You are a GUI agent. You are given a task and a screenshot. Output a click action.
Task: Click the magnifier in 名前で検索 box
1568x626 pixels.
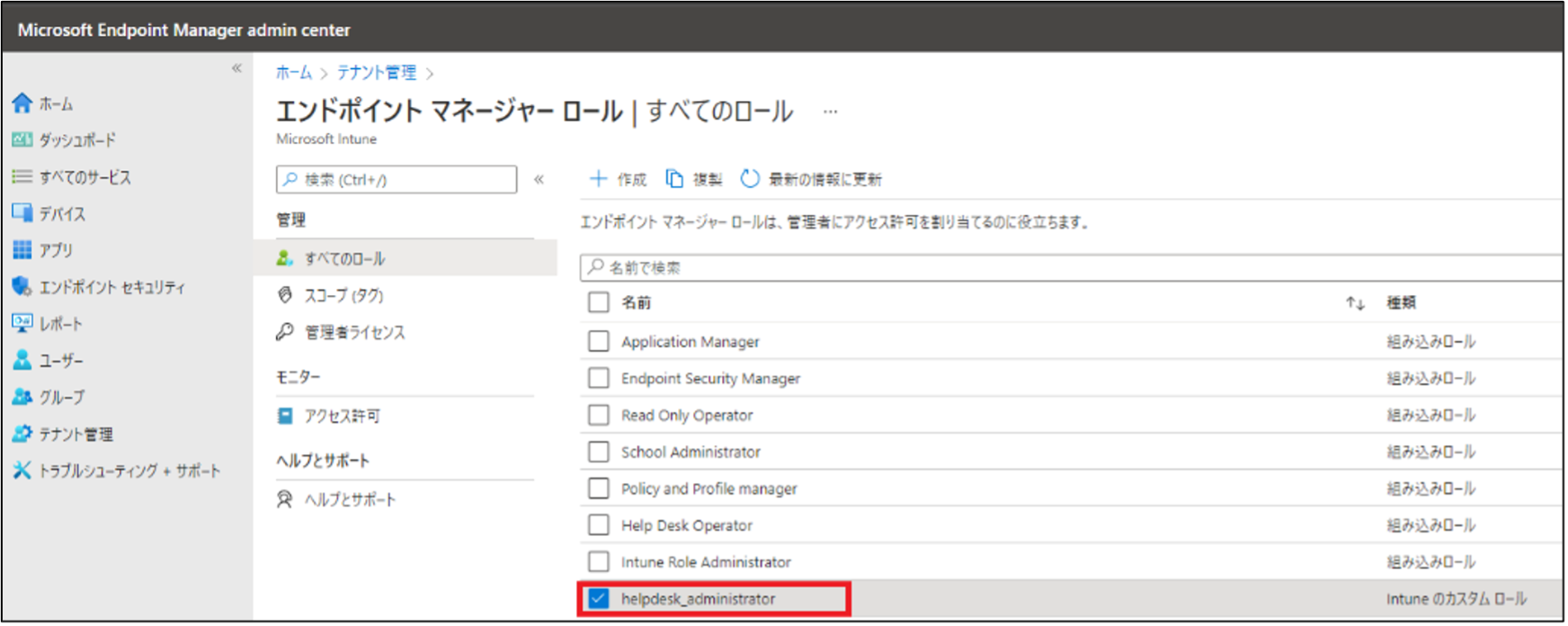(595, 267)
